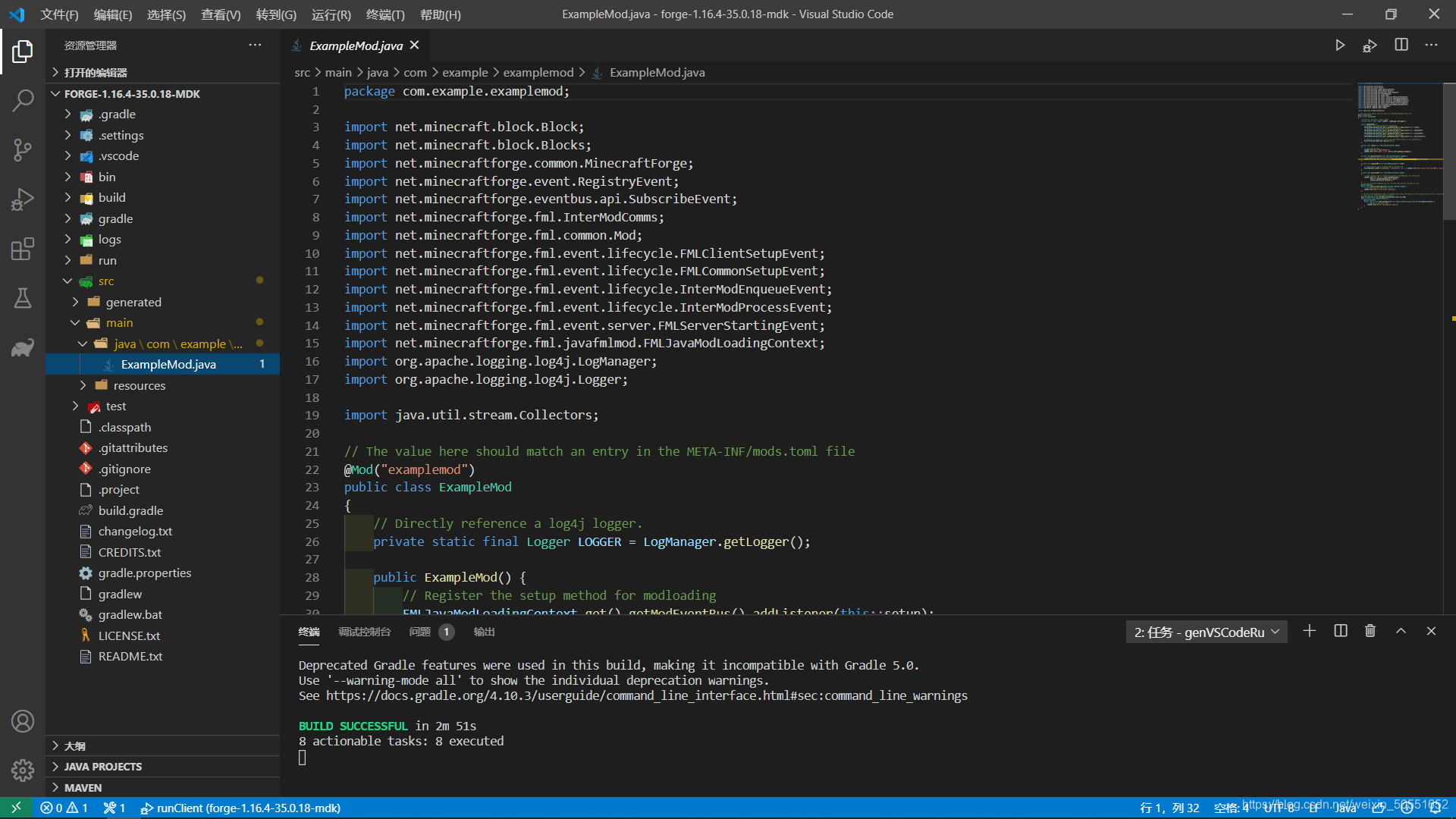Open the Gradle elephant view

click(x=23, y=348)
